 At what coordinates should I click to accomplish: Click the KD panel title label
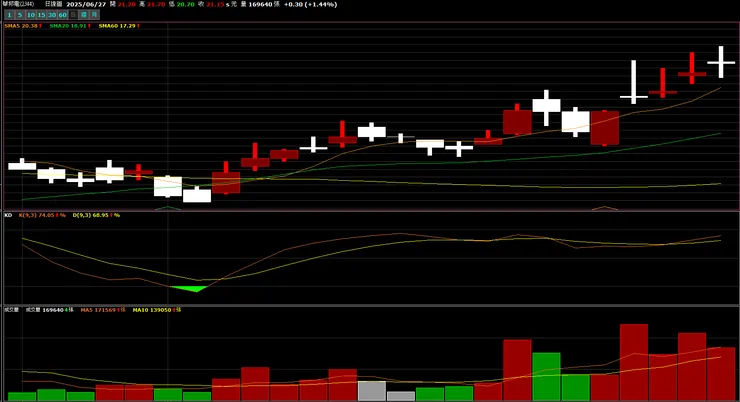pos(8,215)
